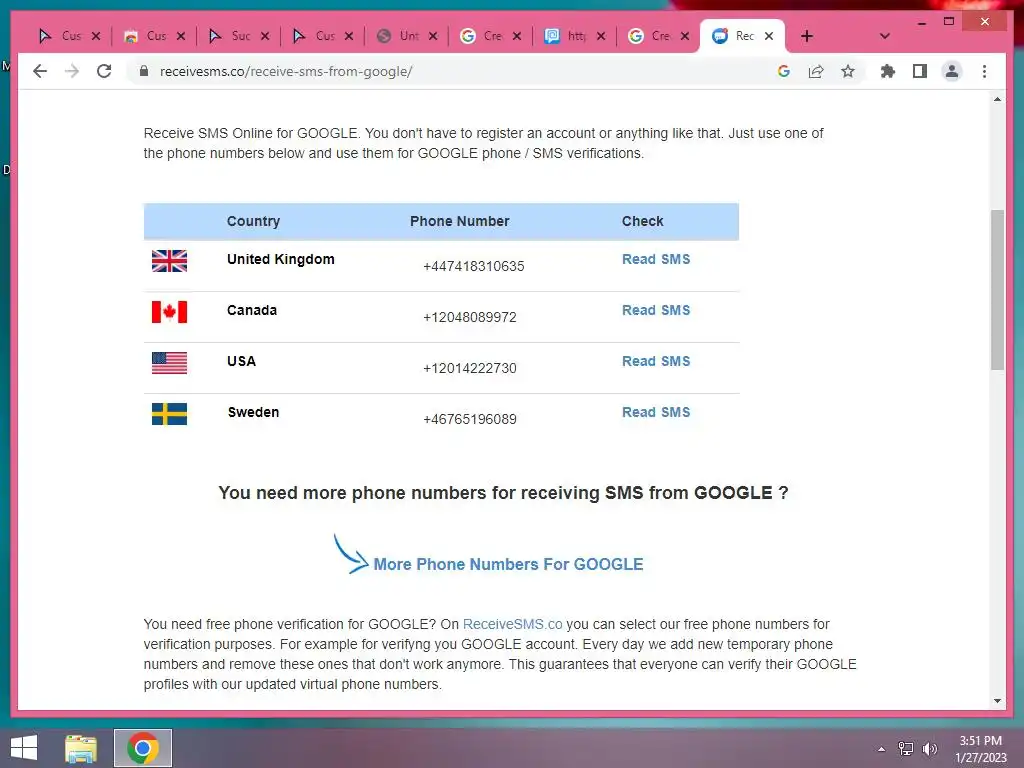Click Read SMS for USA
This screenshot has height=768, width=1024.
click(656, 361)
